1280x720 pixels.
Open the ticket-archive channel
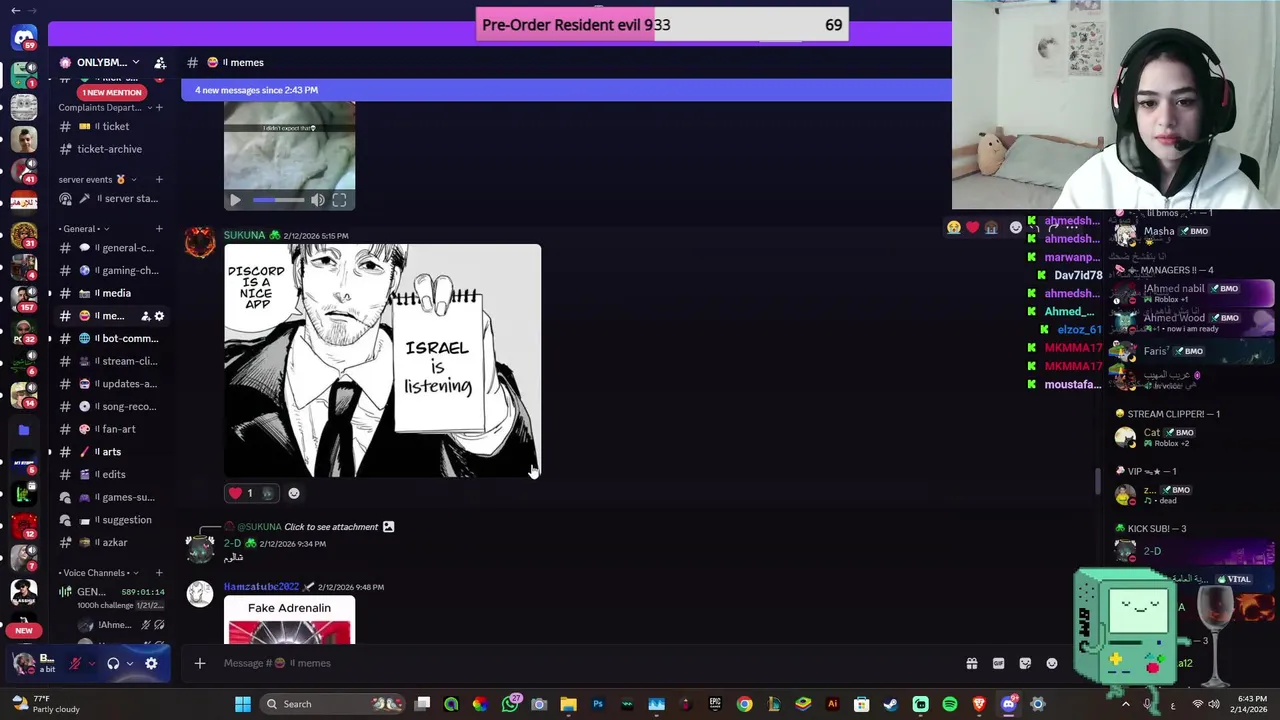coord(108,149)
